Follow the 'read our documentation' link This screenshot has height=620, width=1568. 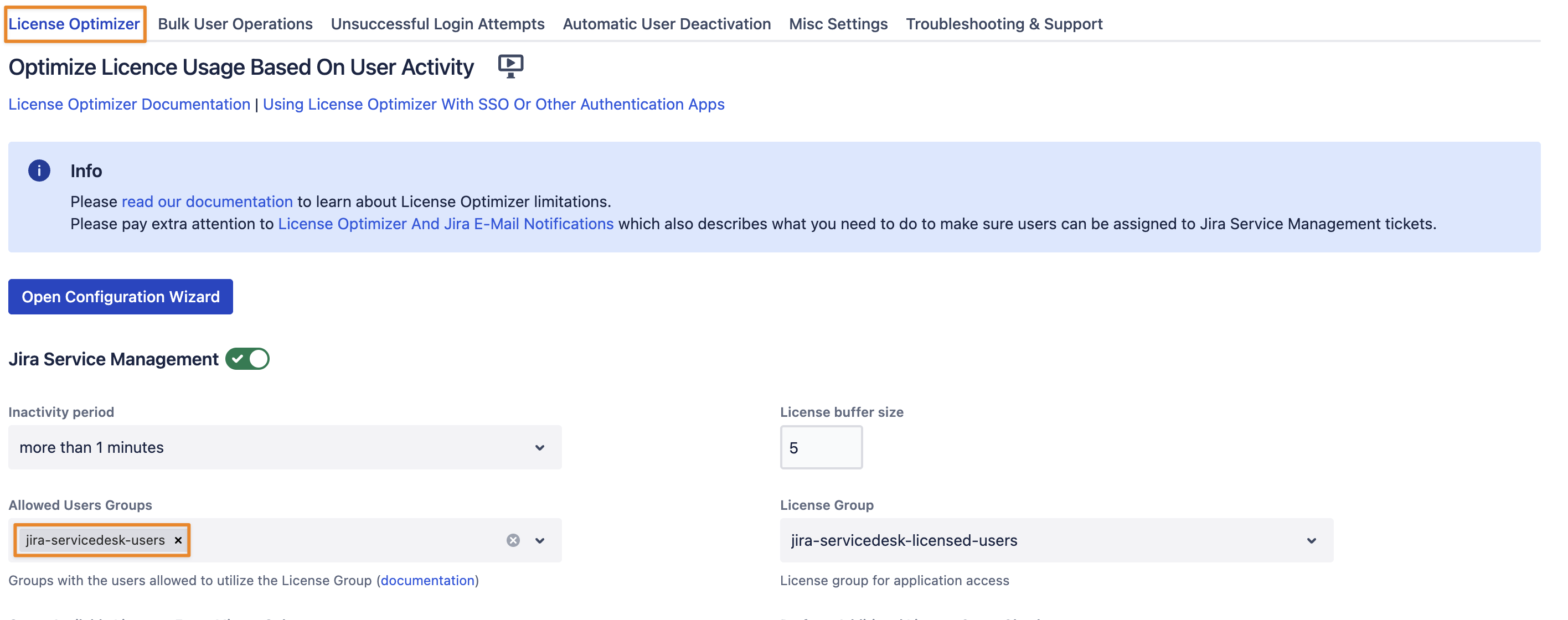(207, 201)
